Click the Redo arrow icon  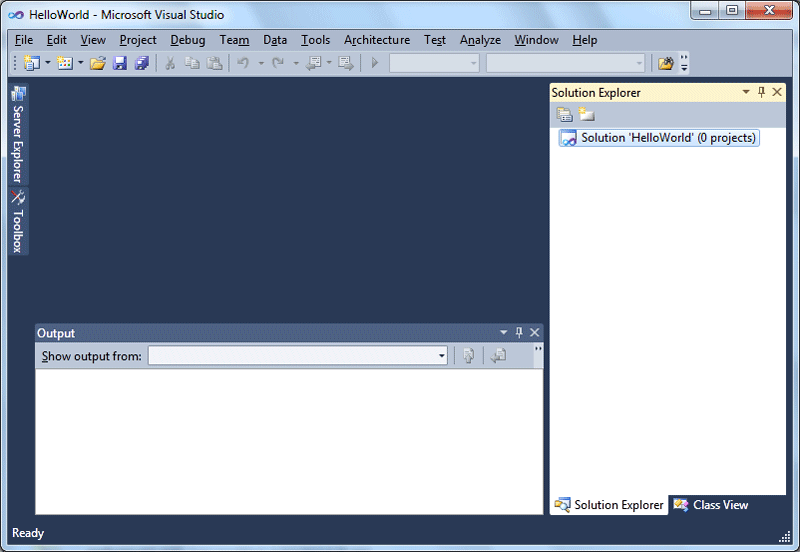tap(278, 63)
